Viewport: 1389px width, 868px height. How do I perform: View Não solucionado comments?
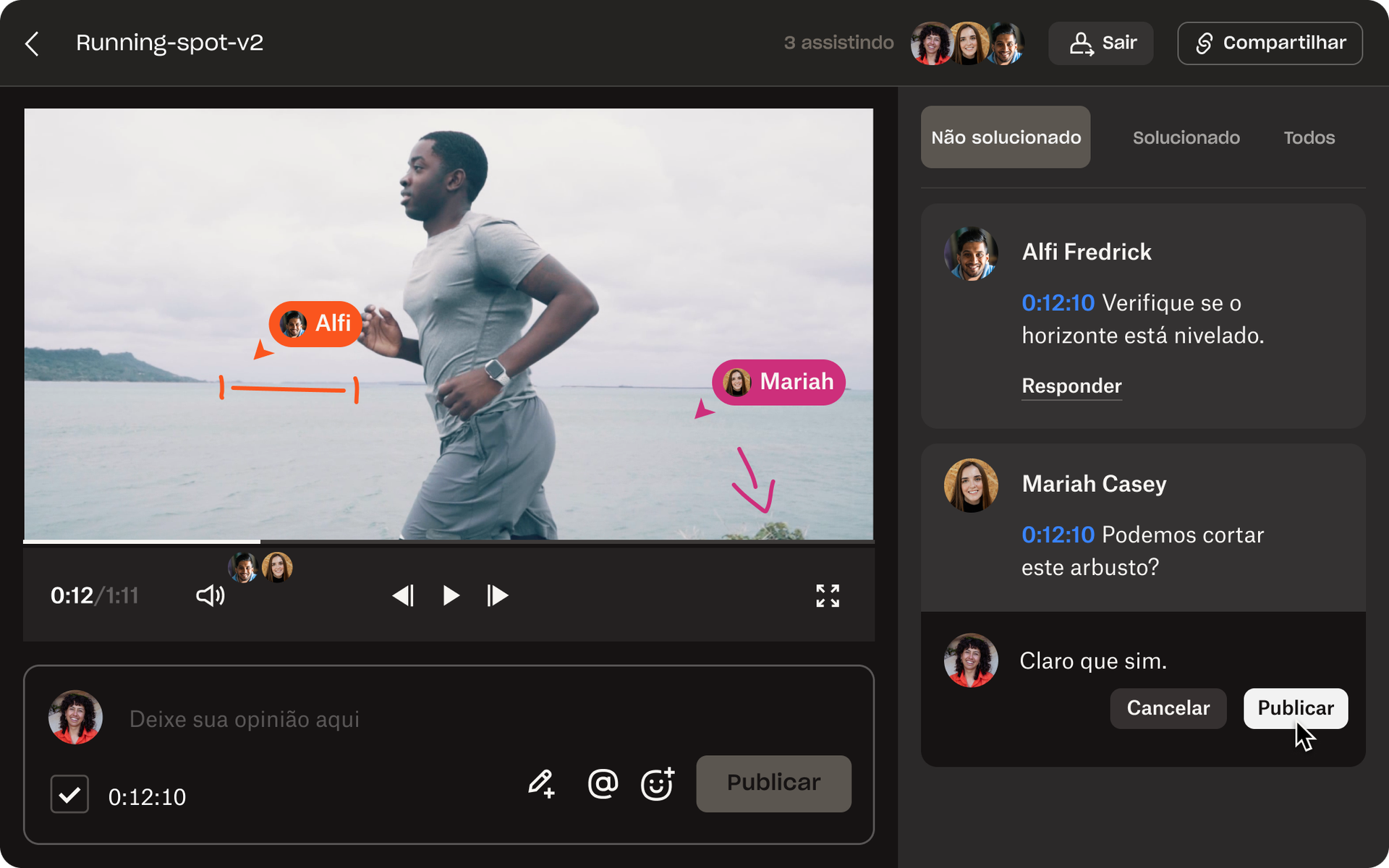1005,137
